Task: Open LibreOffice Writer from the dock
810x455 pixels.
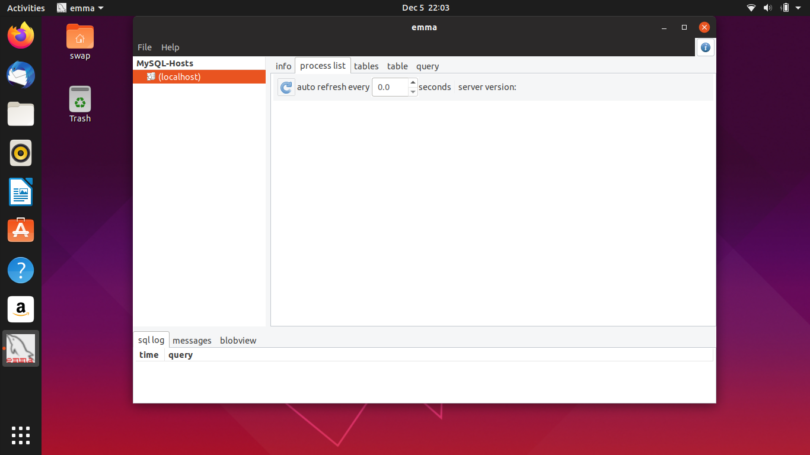Action: [x=21, y=192]
